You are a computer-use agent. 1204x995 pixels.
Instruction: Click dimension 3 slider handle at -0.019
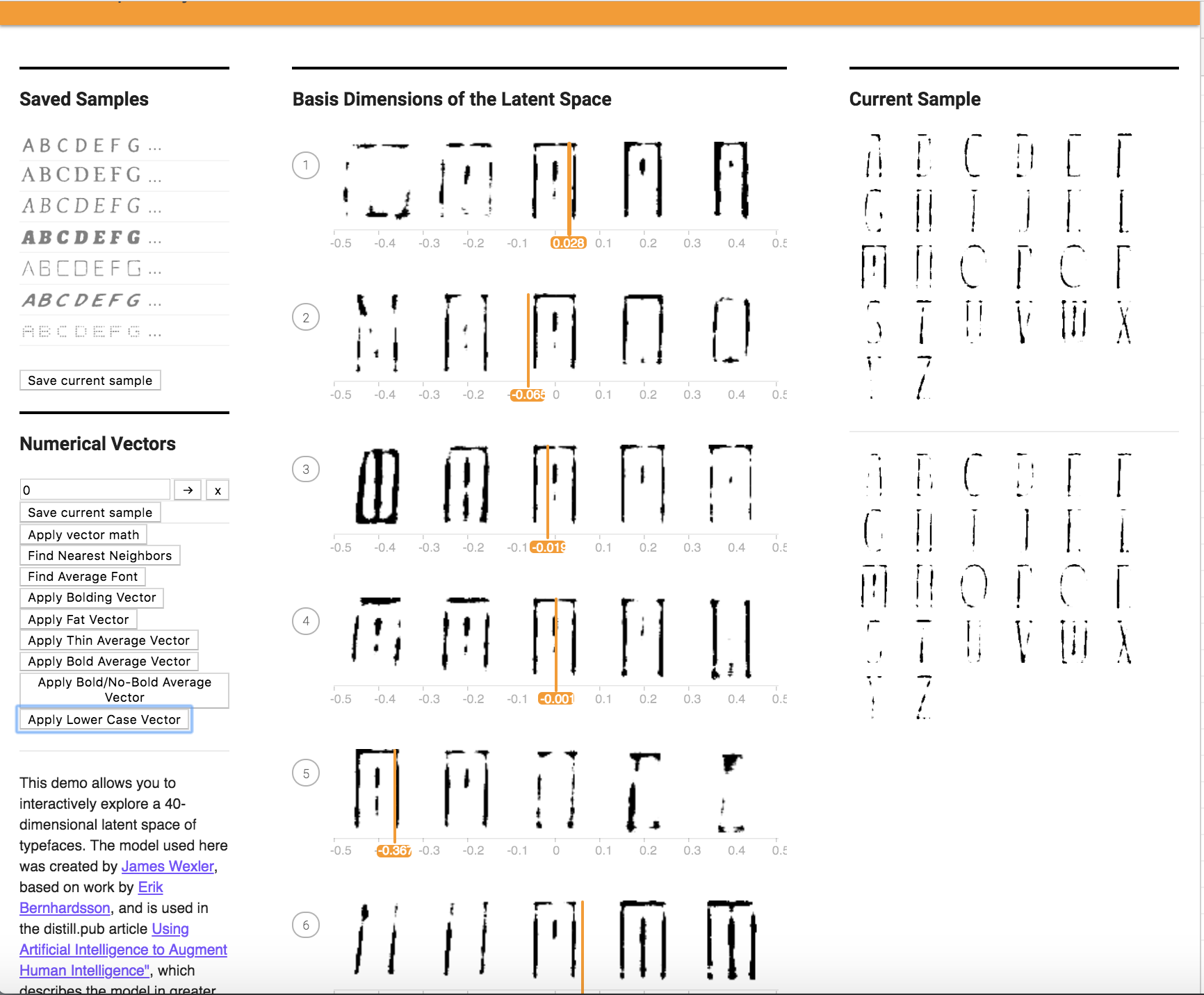coord(548,547)
